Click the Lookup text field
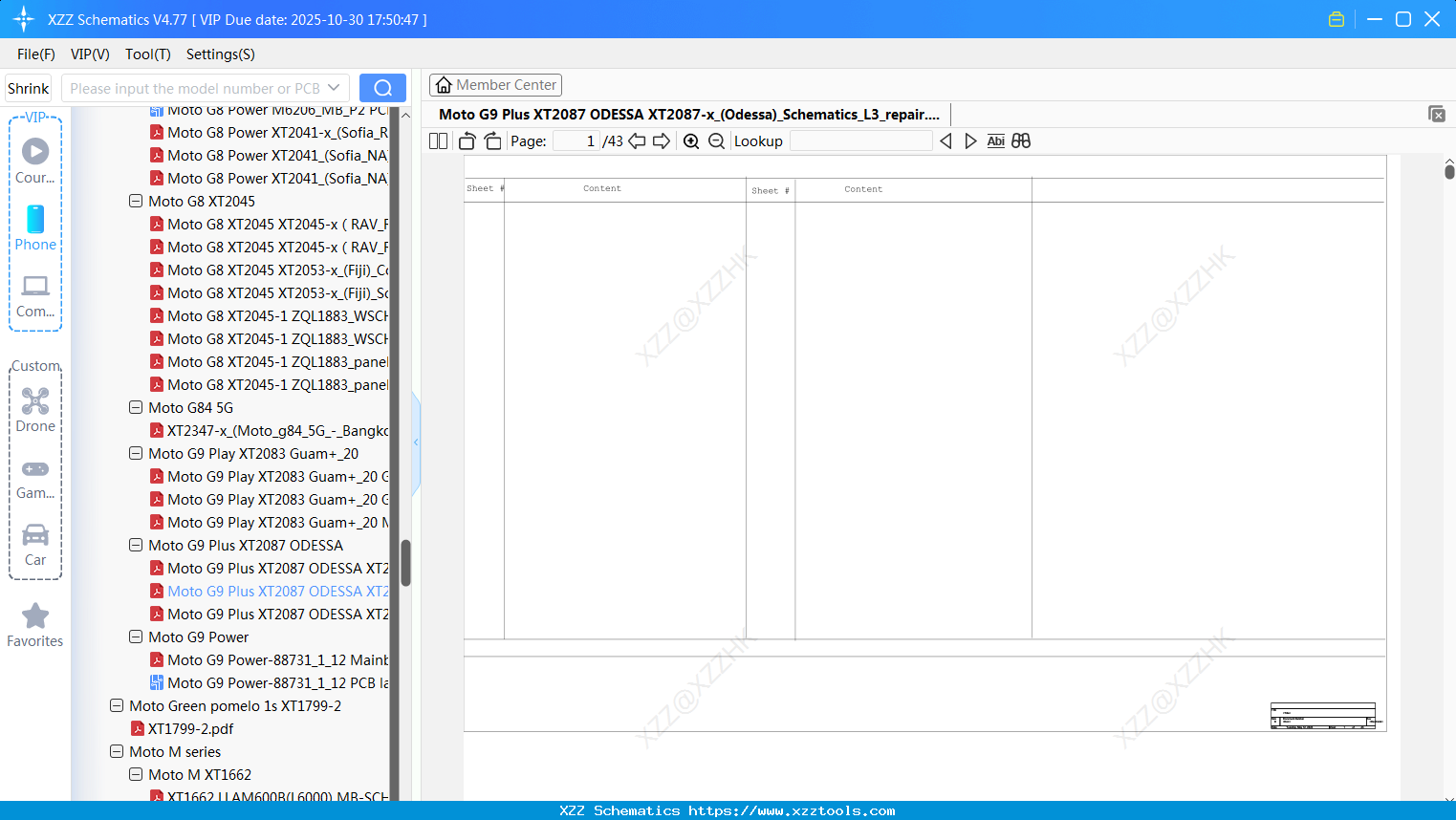This screenshot has height=820, width=1456. tap(860, 141)
